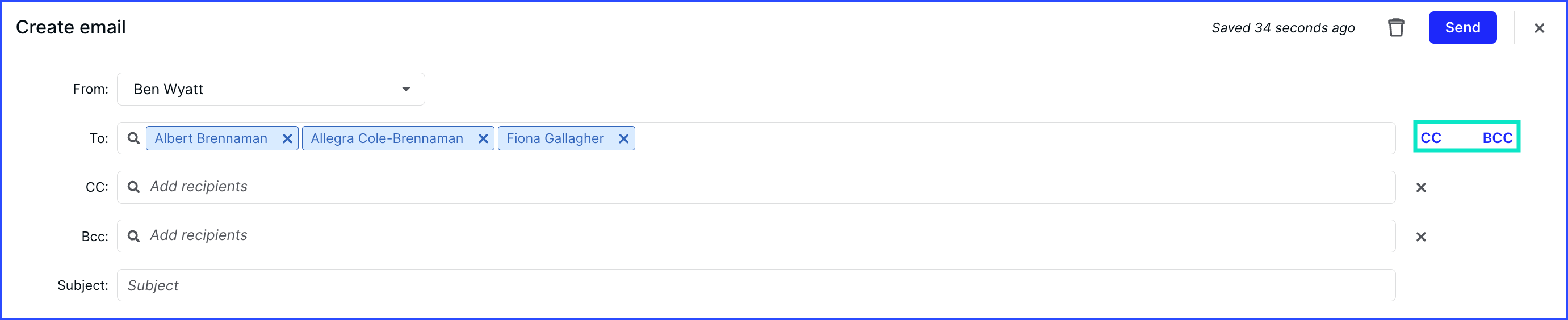Screen dimensions: 1568x320
Task: Remove Allegra Cole-Brennaman from recipients
Action: coord(483,138)
